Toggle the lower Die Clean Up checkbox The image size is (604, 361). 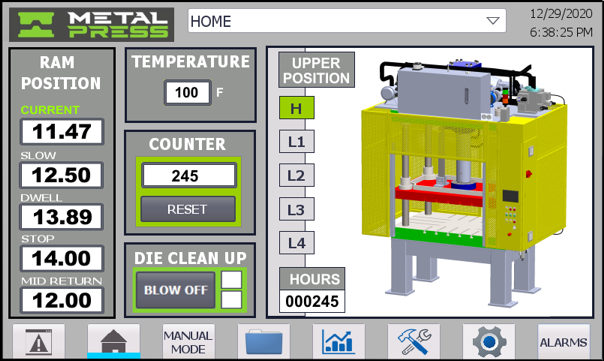click(x=232, y=300)
